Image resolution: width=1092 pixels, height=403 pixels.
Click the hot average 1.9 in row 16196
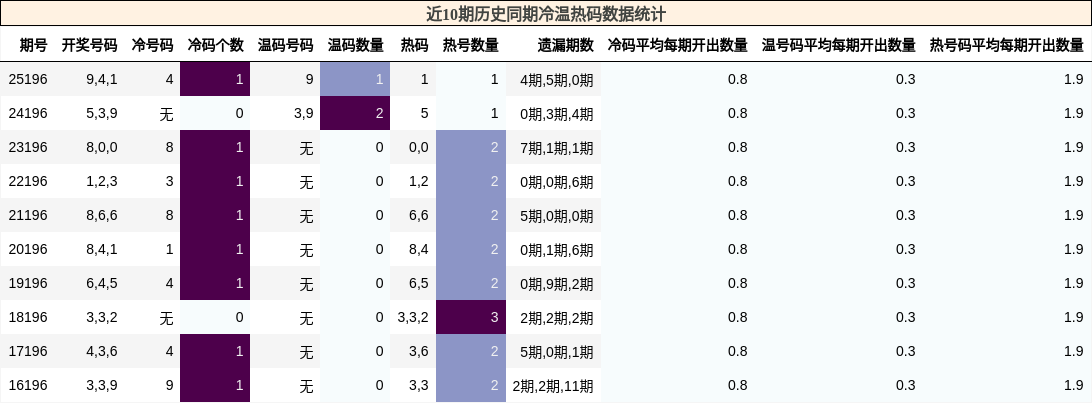tap(1074, 386)
